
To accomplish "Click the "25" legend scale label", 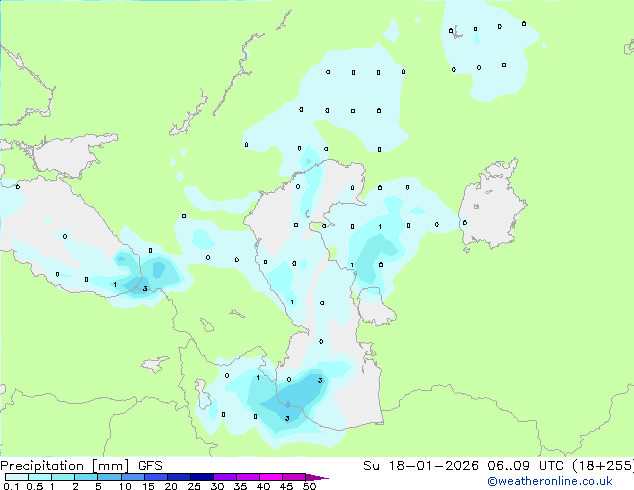I will pyautogui.click(x=194, y=486).
